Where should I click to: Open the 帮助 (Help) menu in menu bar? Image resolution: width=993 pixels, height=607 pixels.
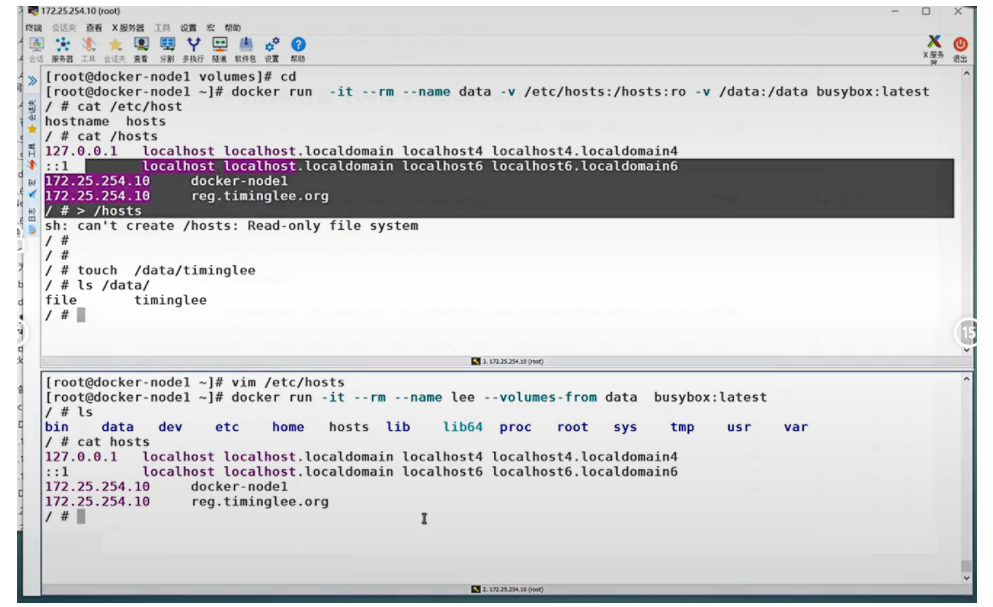pos(232,28)
